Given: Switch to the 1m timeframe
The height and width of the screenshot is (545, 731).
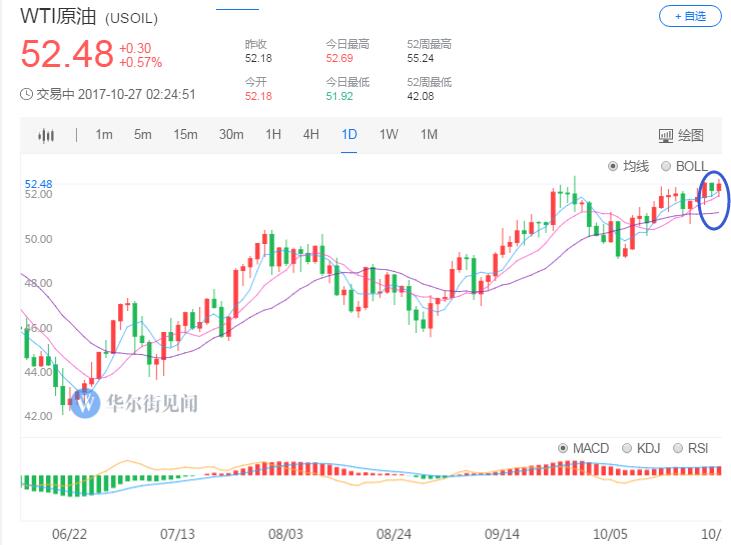Looking at the screenshot, I should [104, 135].
